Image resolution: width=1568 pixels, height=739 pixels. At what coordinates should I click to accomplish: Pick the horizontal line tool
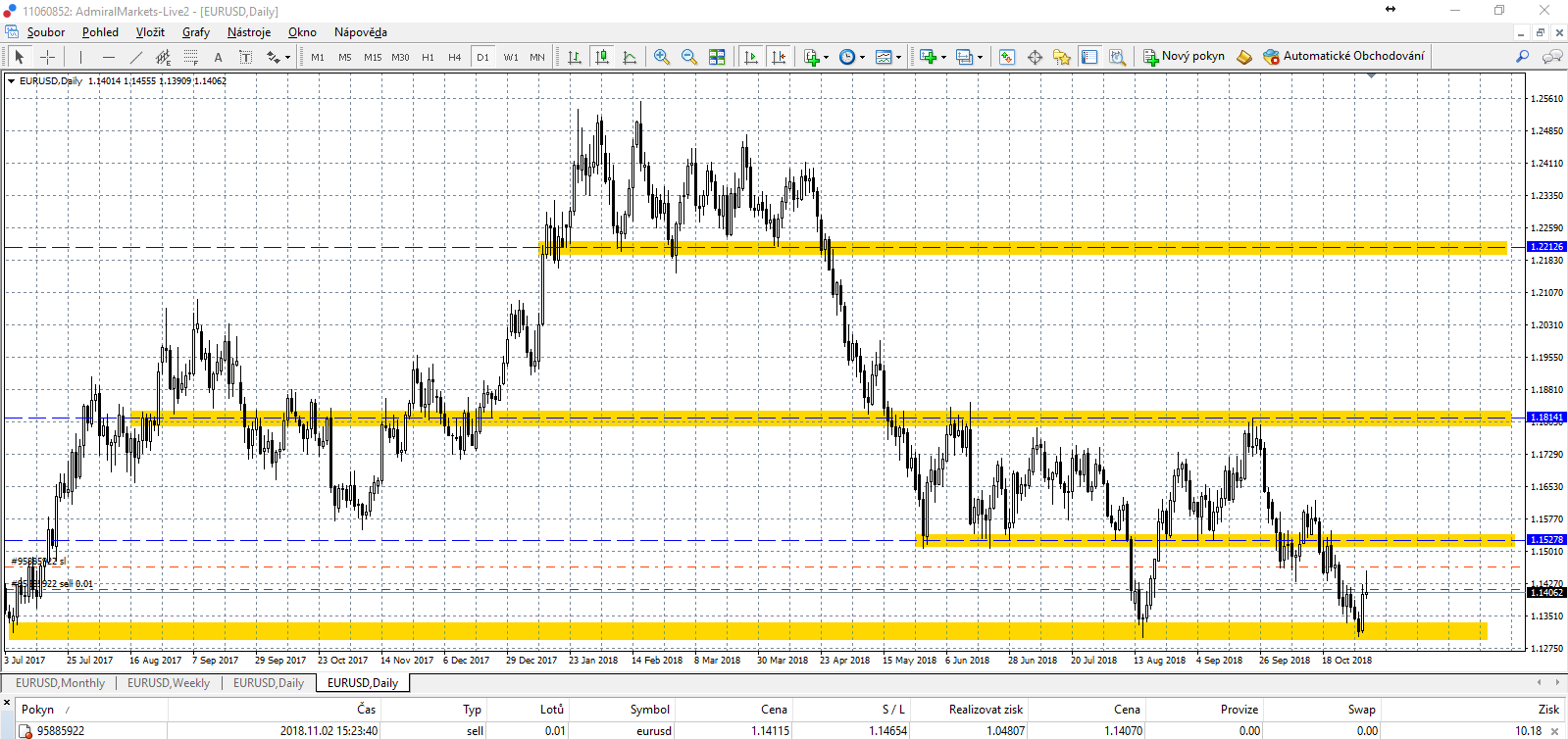tap(109, 57)
